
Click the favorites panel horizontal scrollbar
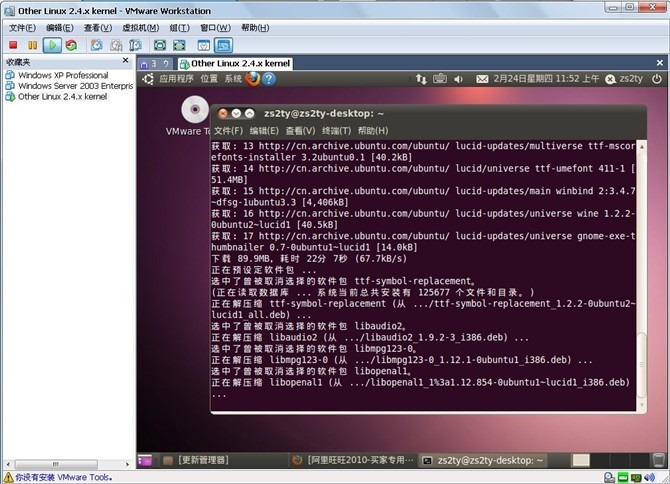(x=56, y=464)
